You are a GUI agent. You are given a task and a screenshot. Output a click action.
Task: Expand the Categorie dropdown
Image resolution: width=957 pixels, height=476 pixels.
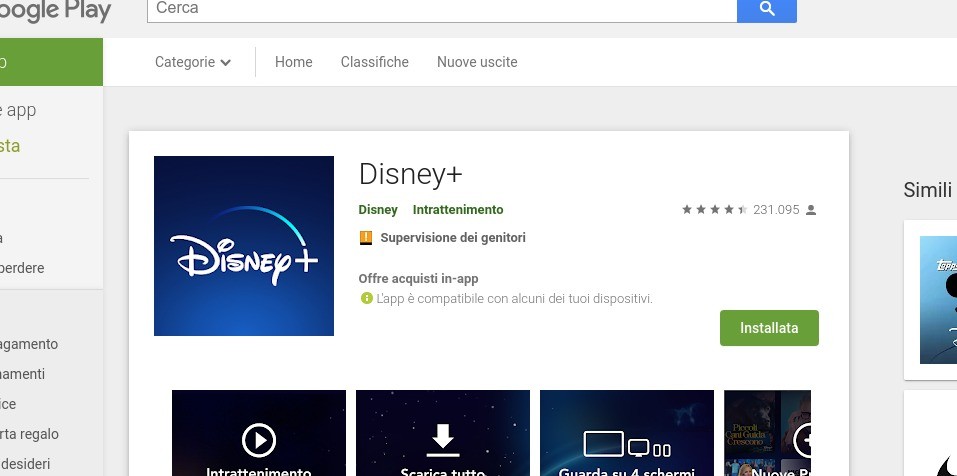192,62
